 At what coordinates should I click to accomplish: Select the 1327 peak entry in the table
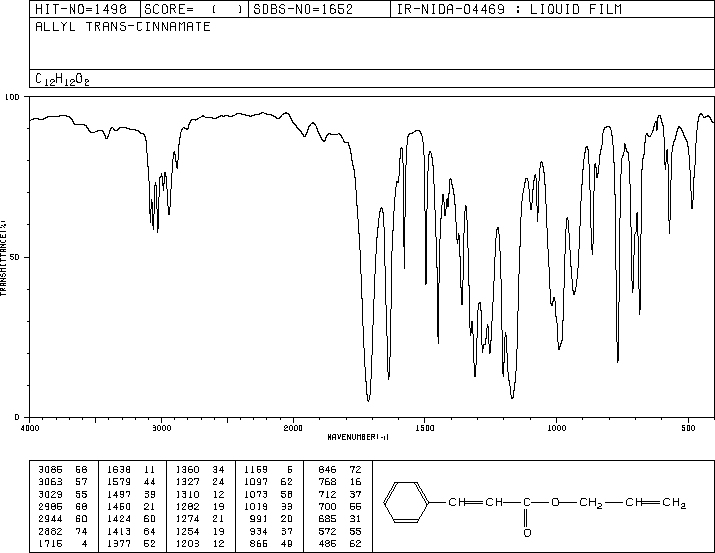pyautogui.click(x=200, y=481)
